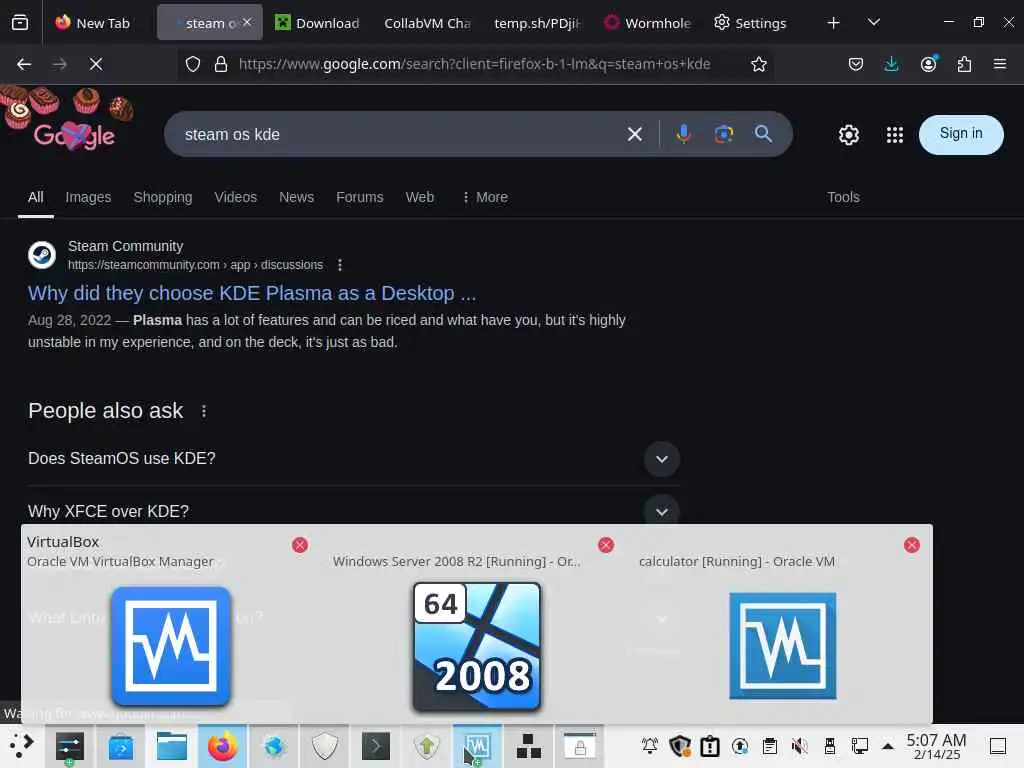
Task: Open the KDE application launcher
Action: click(x=21, y=746)
